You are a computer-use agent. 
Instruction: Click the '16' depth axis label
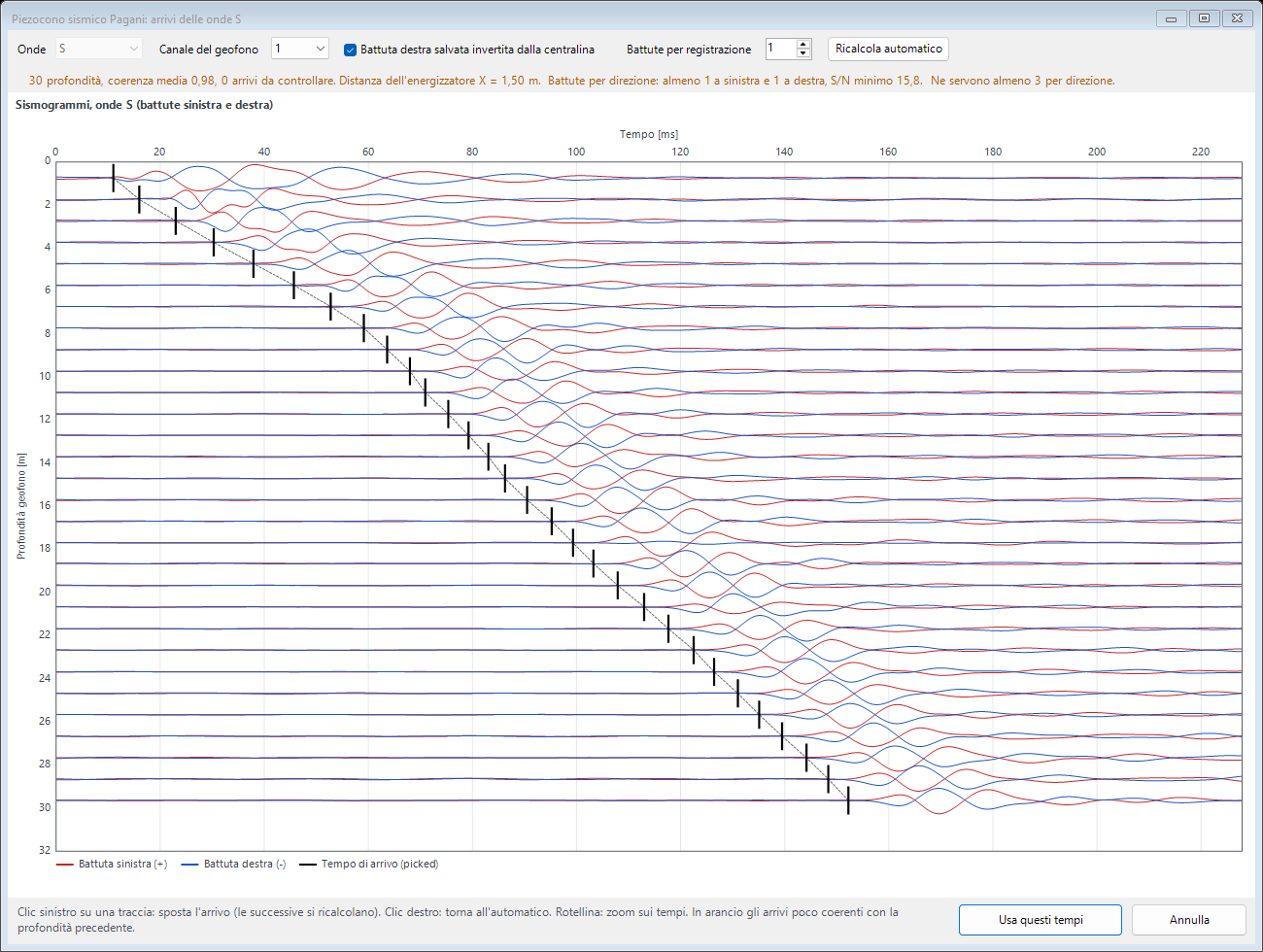(x=45, y=505)
